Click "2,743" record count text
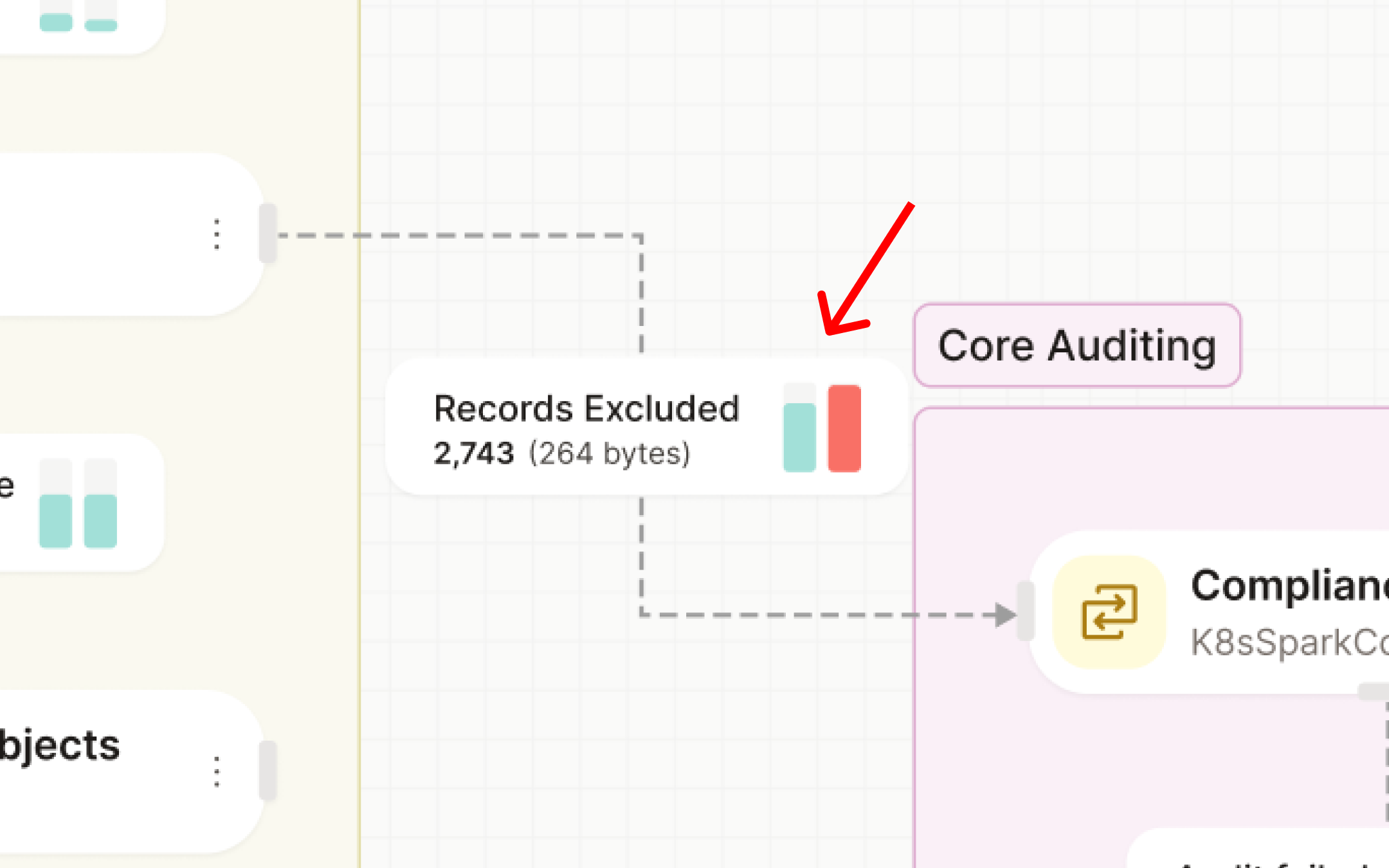This screenshot has height=868, width=1389. pos(474,453)
